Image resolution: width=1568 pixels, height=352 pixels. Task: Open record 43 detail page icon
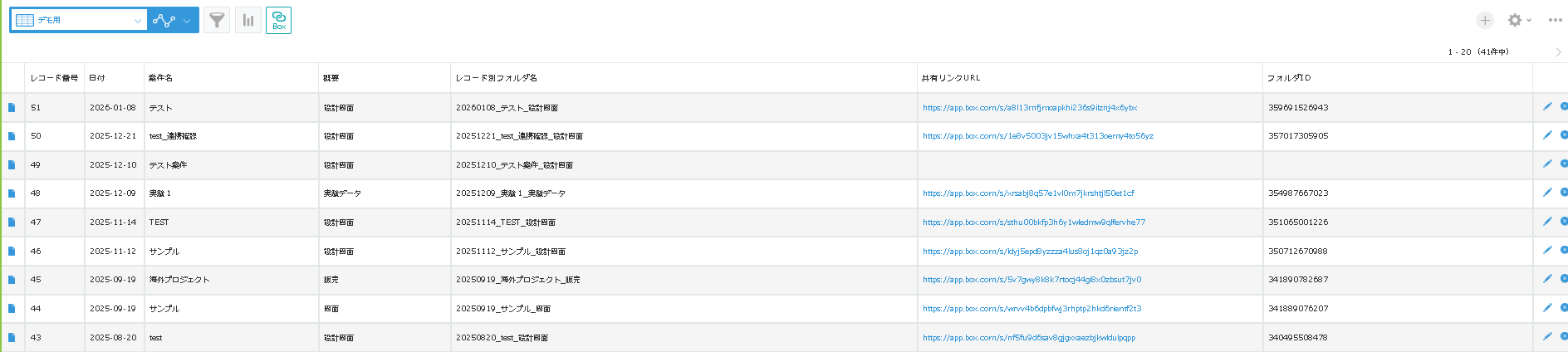tap(12, 337)
